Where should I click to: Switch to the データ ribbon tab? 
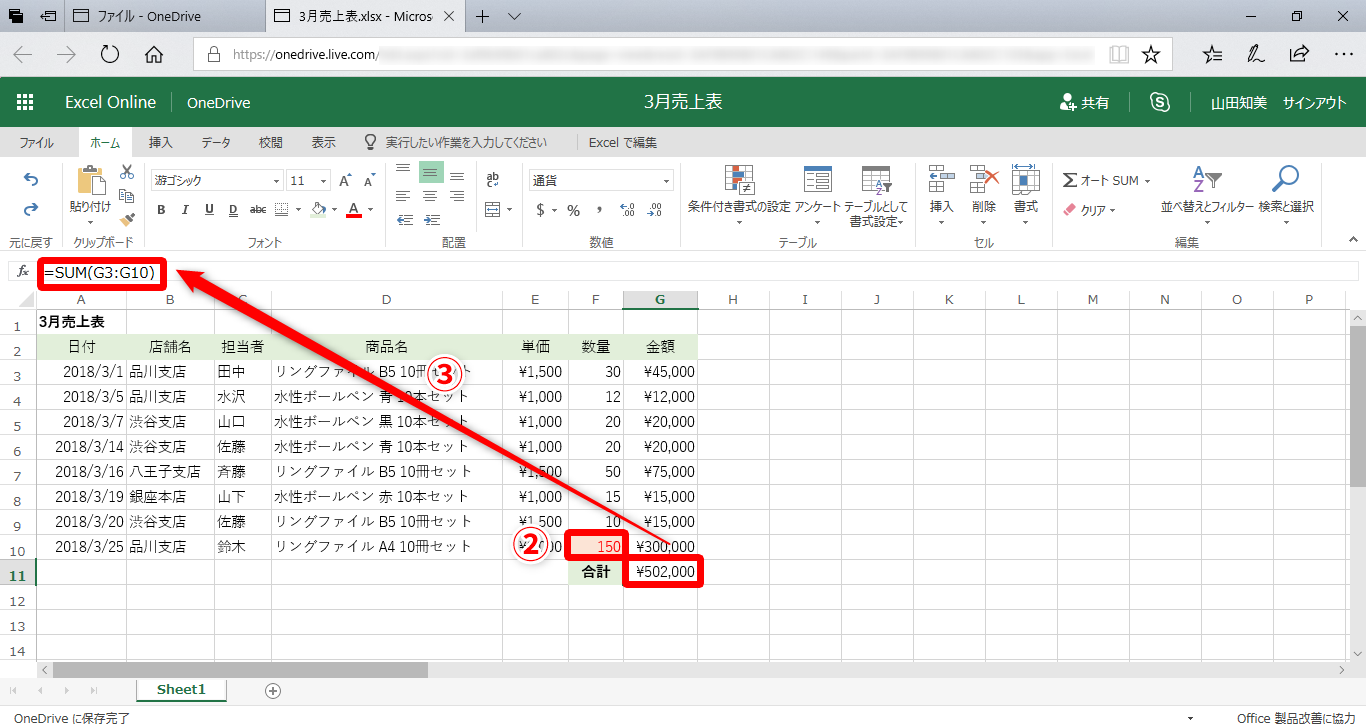point(216,143)
